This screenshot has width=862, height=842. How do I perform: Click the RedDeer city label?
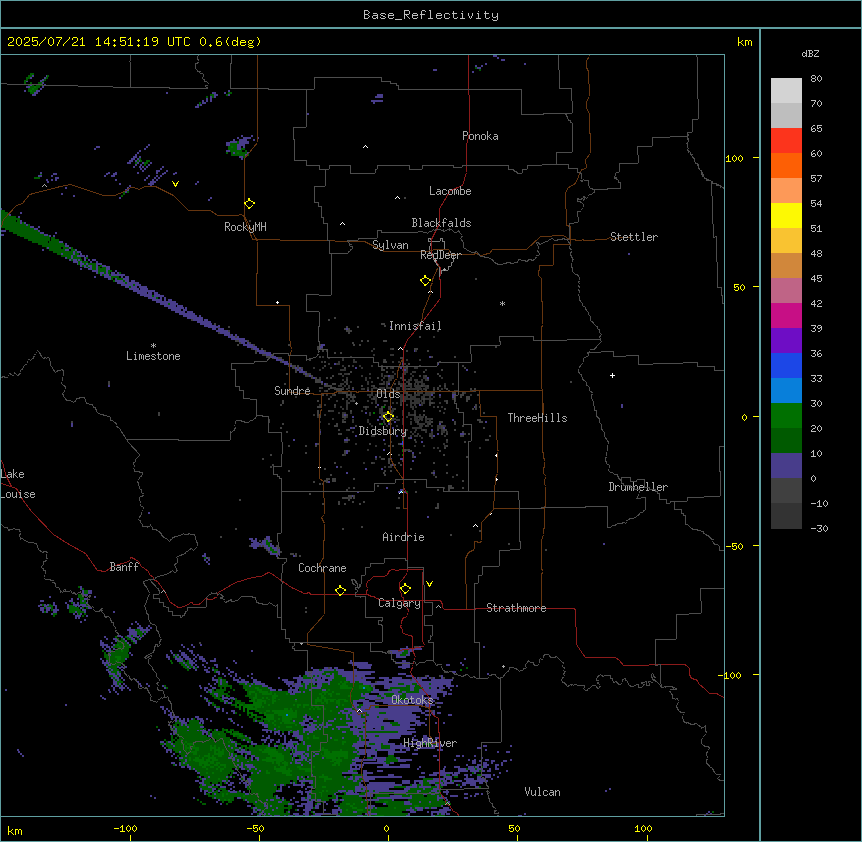coord(440,255)
